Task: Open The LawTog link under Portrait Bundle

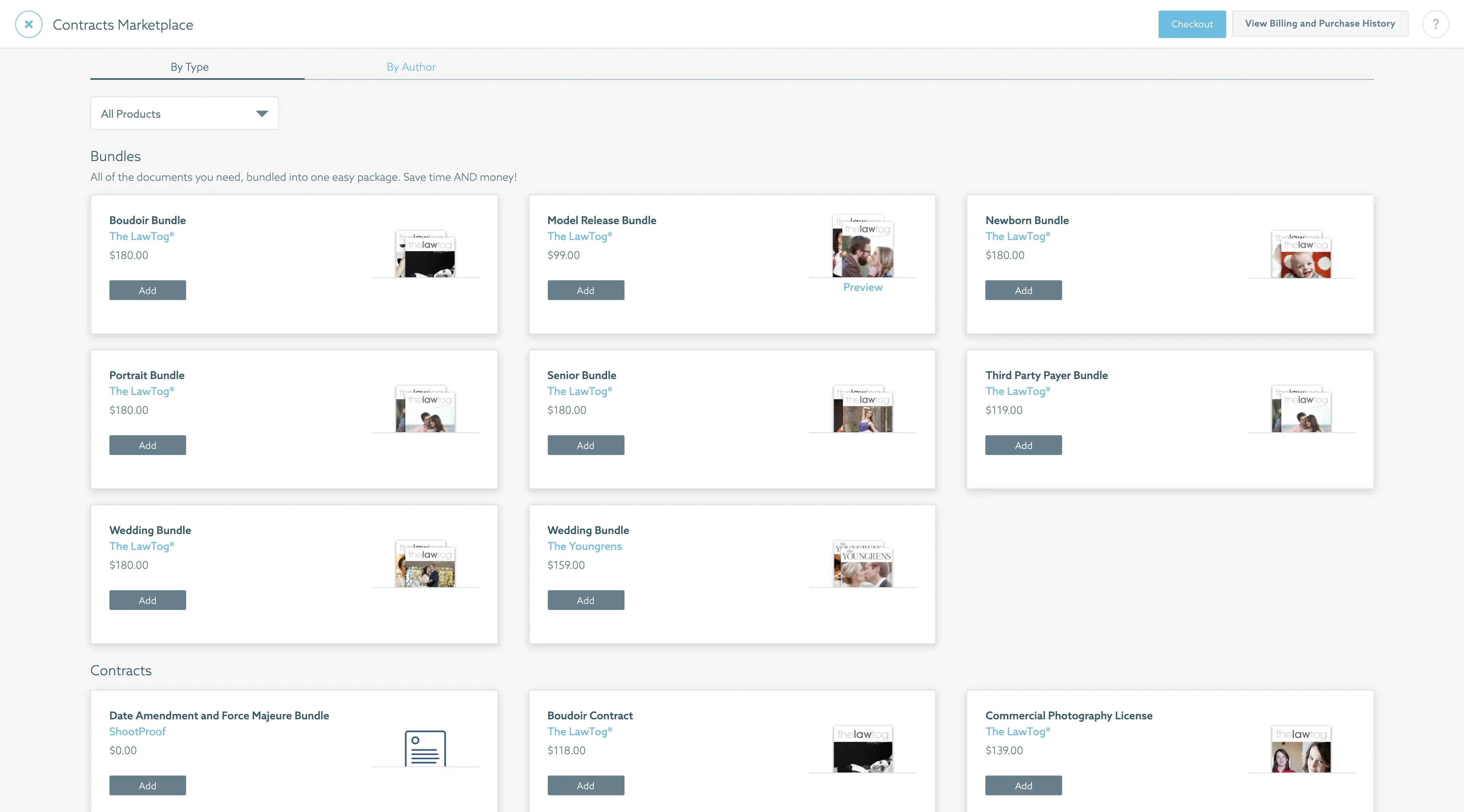Action: (141, 392)
